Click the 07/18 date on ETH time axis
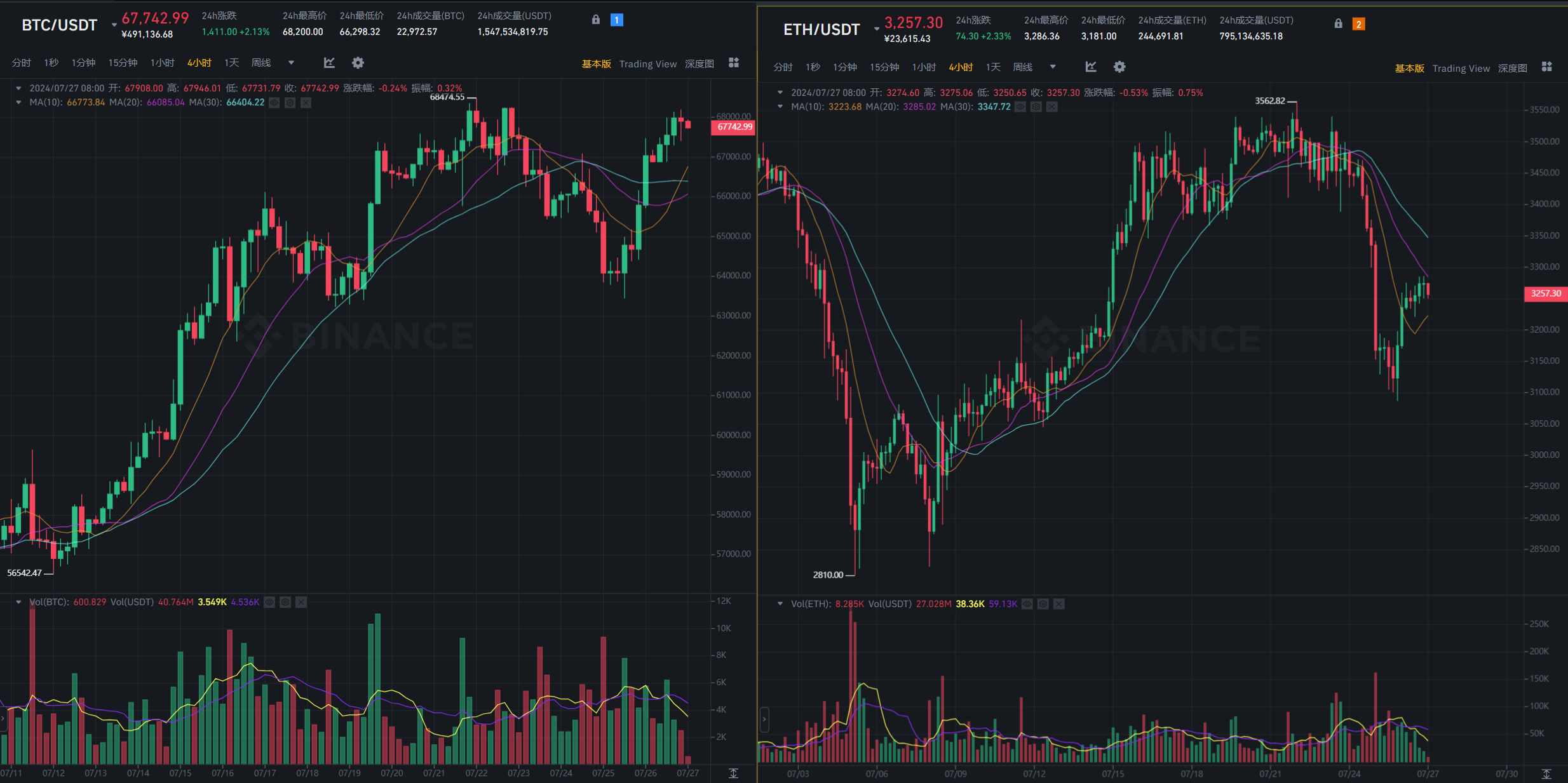 coord(1192,773)
